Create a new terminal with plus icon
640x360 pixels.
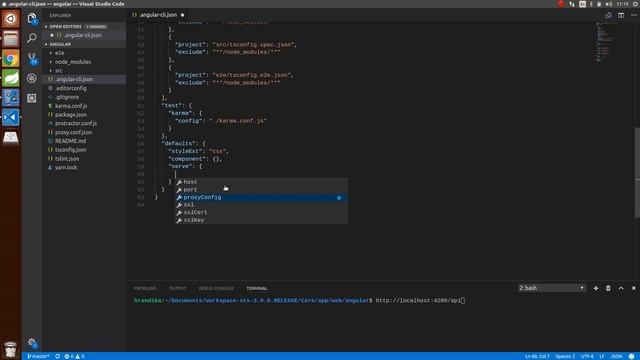(x=596, y=288)
